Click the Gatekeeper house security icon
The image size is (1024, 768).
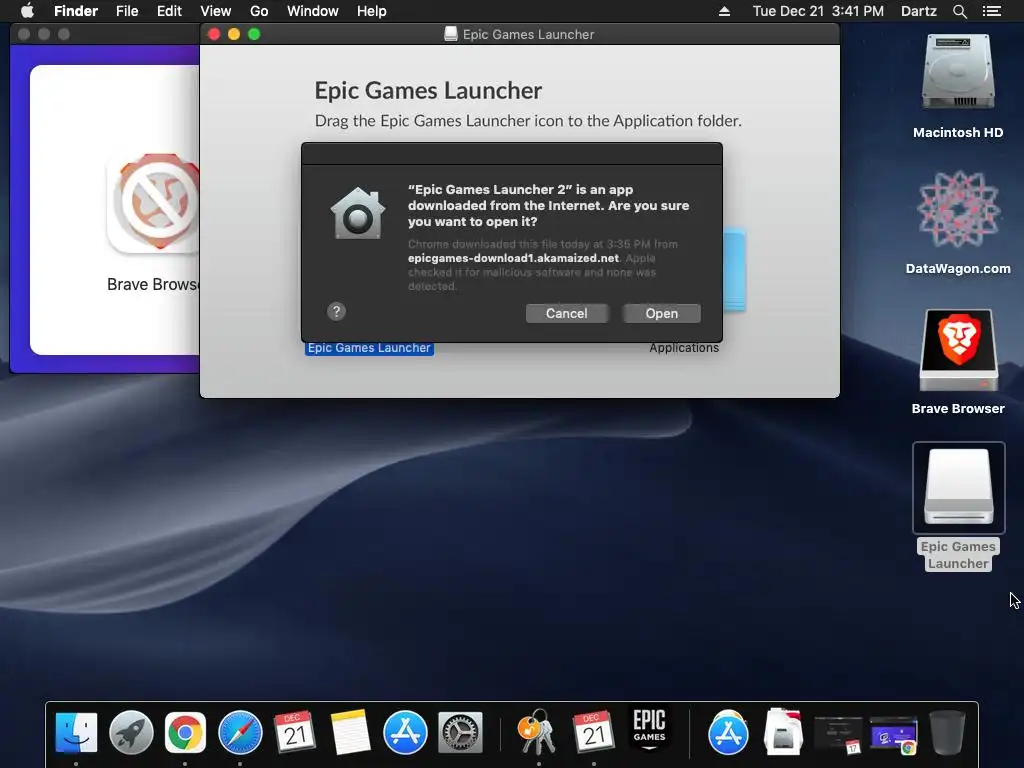pyautogui.click(x=358, y=213)
